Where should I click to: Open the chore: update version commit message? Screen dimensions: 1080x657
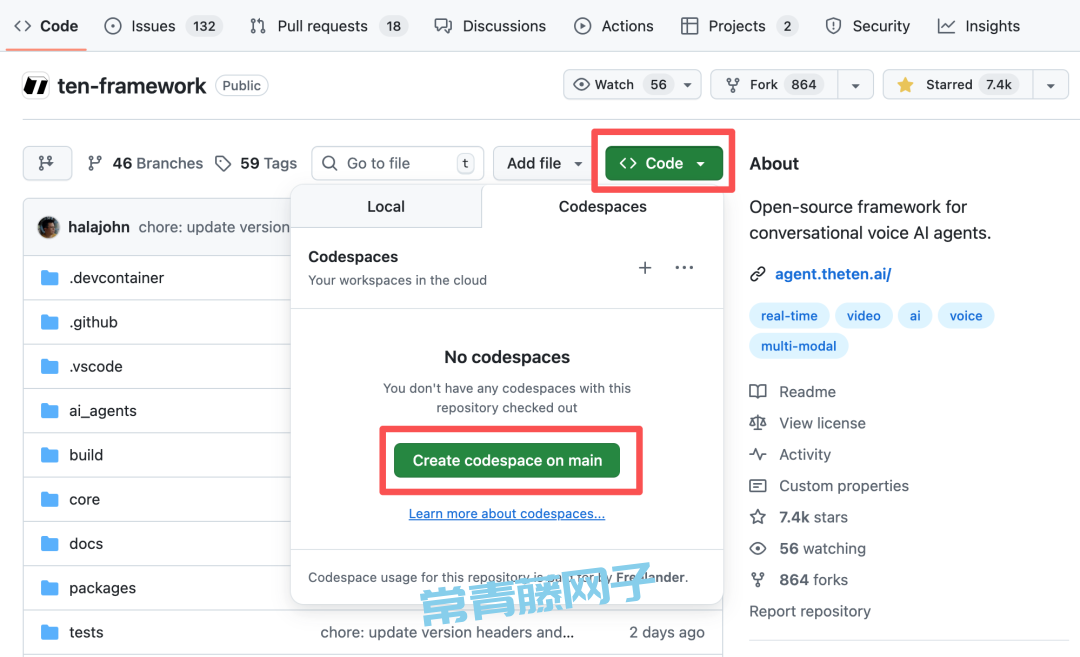(214, 227)
